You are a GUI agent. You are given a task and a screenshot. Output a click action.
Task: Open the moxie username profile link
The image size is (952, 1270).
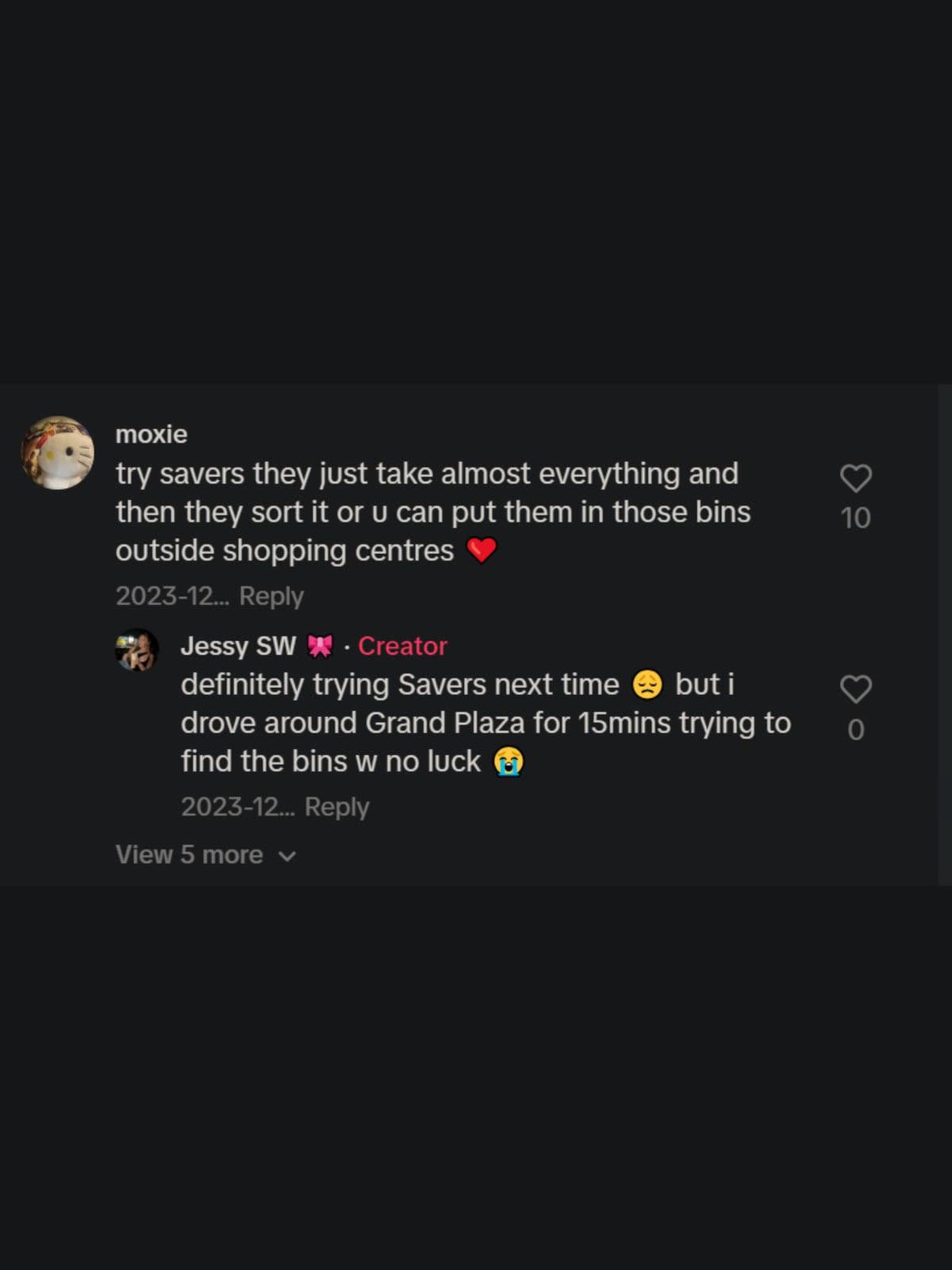(x=152, y=434)
